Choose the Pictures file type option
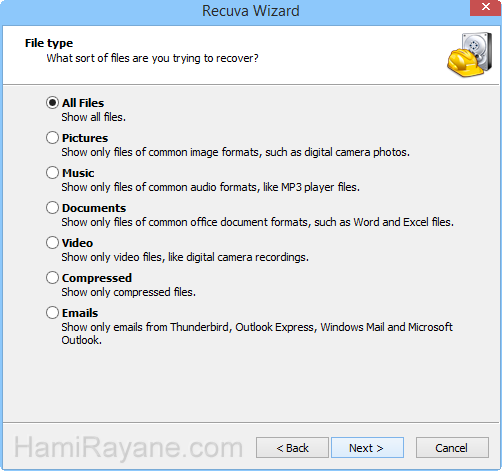This screenshot has height=471, width=502. (x=52, y=138)
